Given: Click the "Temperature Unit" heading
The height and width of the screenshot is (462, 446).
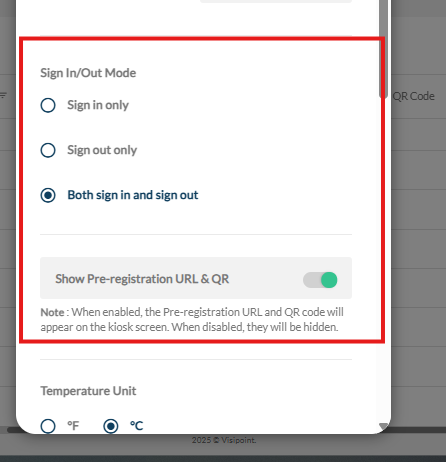Looking at the screenshot, I should tap(88, 391).
